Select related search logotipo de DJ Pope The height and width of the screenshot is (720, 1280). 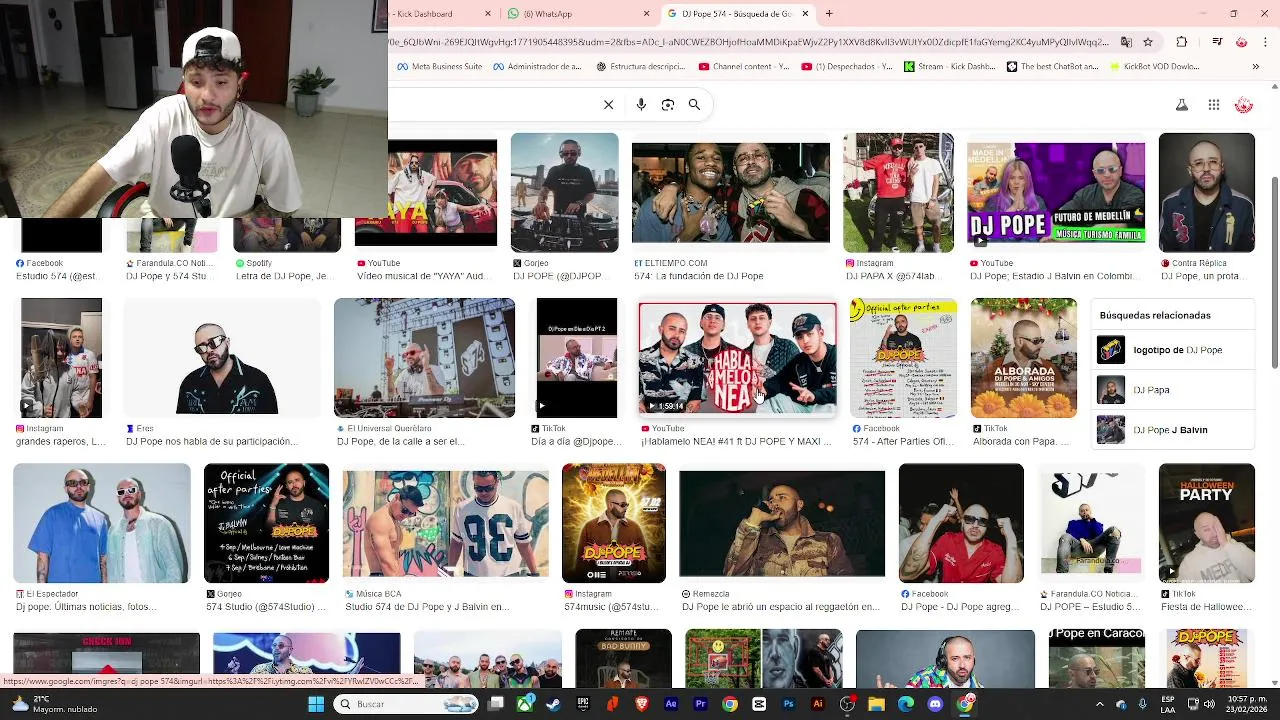pos(1173,350)
